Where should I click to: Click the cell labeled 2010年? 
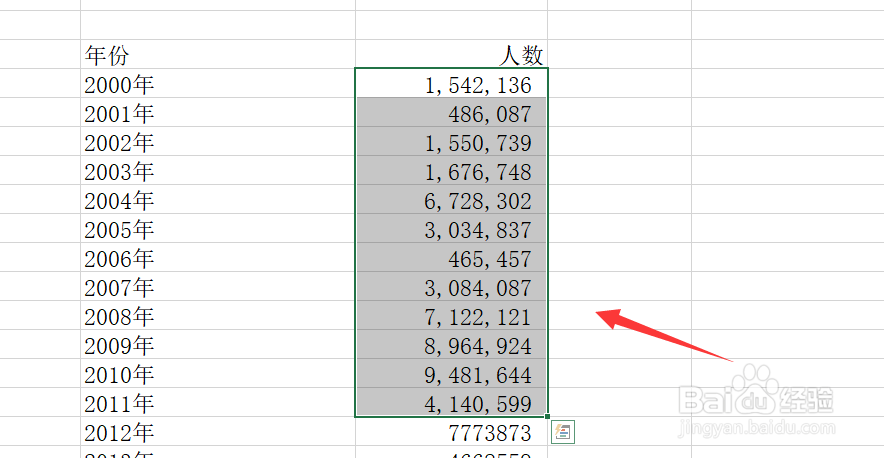(x=218, y=374)
